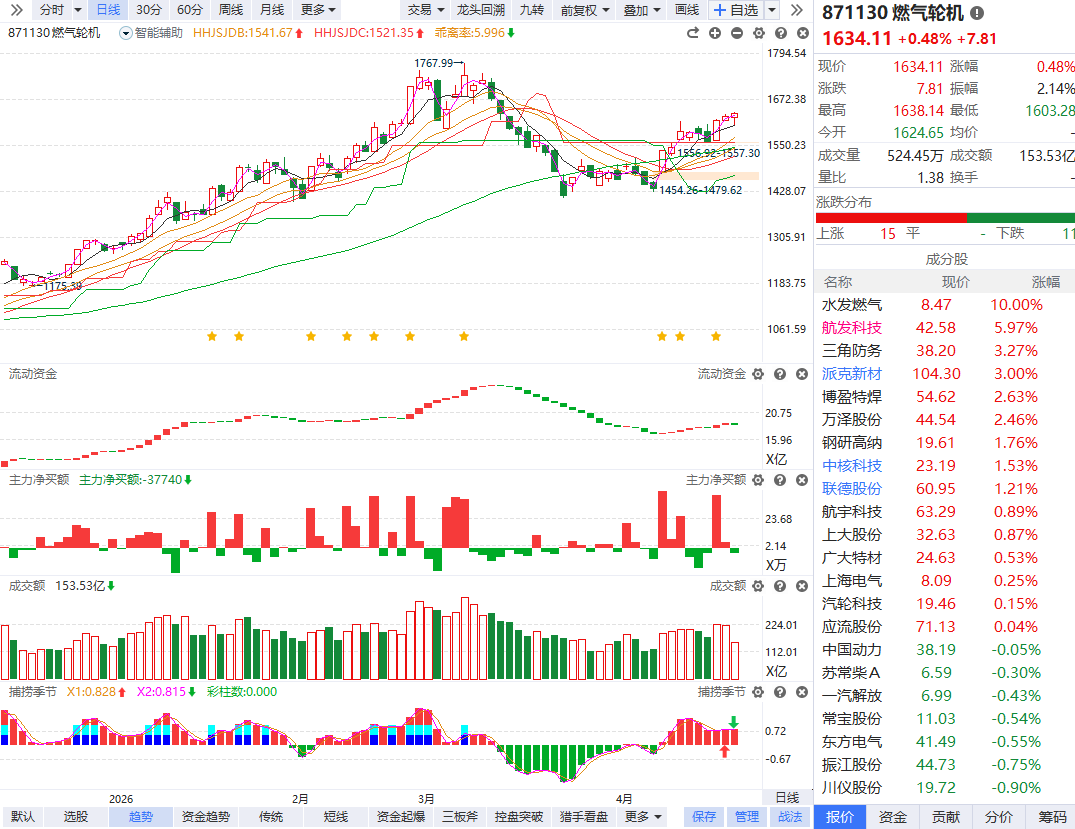Close the 成交额 indicator panel
Screen dimensions: 1075x829
coord(801,586)
